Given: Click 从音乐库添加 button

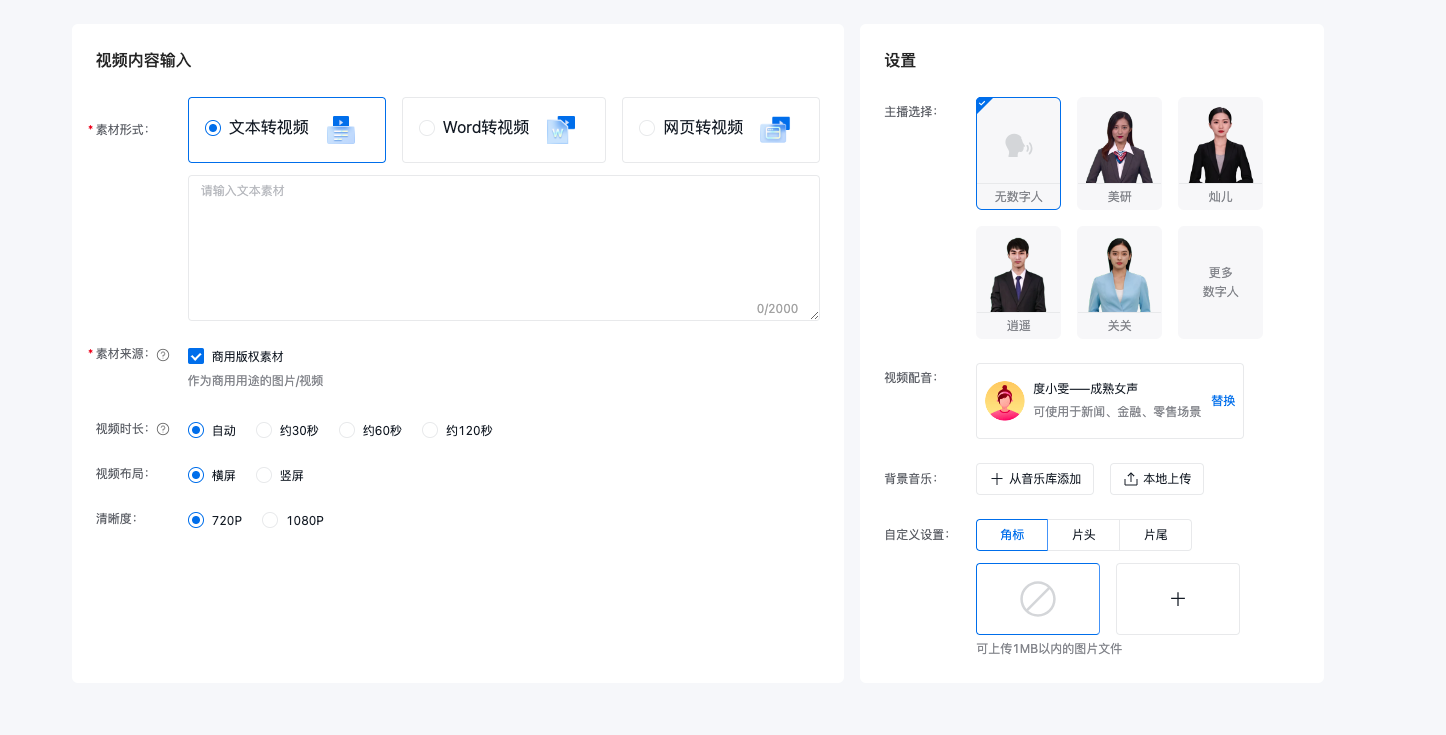Looking at the screenshot, I should tap(1035, 479).
